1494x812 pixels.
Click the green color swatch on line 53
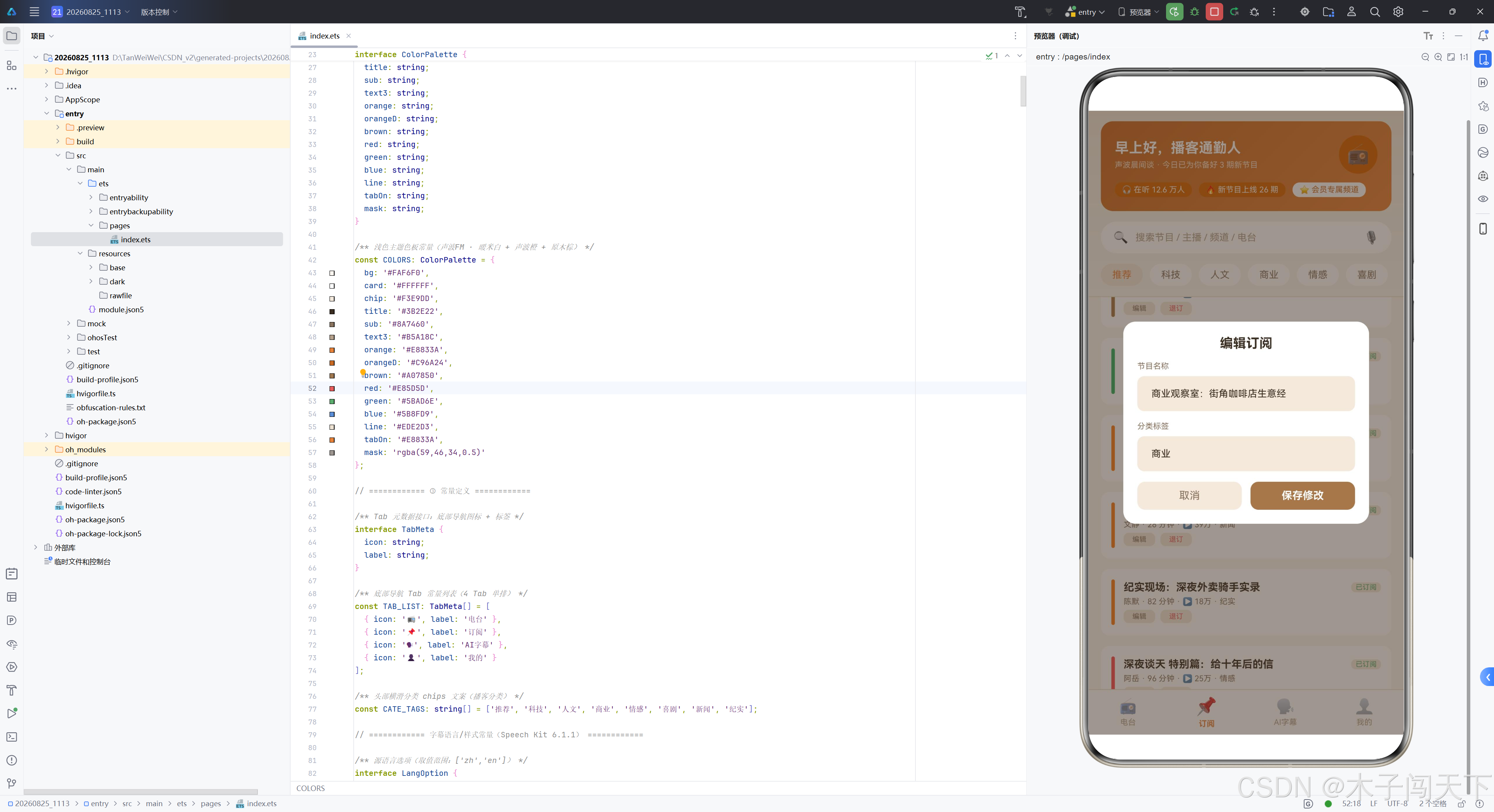(x=332, y=401)
